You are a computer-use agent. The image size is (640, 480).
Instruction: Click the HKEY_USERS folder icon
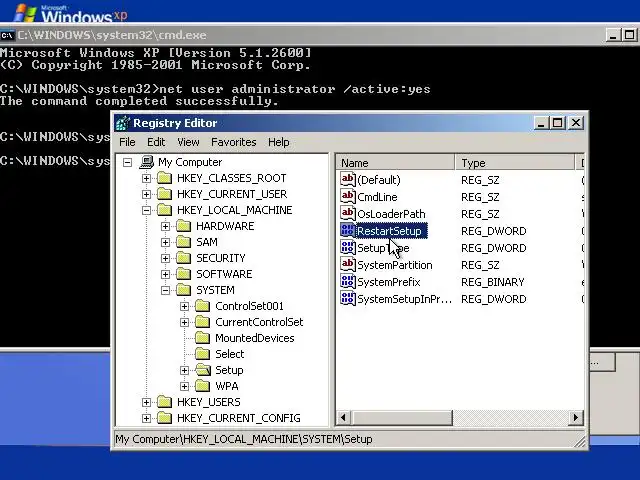coord(164,402)
